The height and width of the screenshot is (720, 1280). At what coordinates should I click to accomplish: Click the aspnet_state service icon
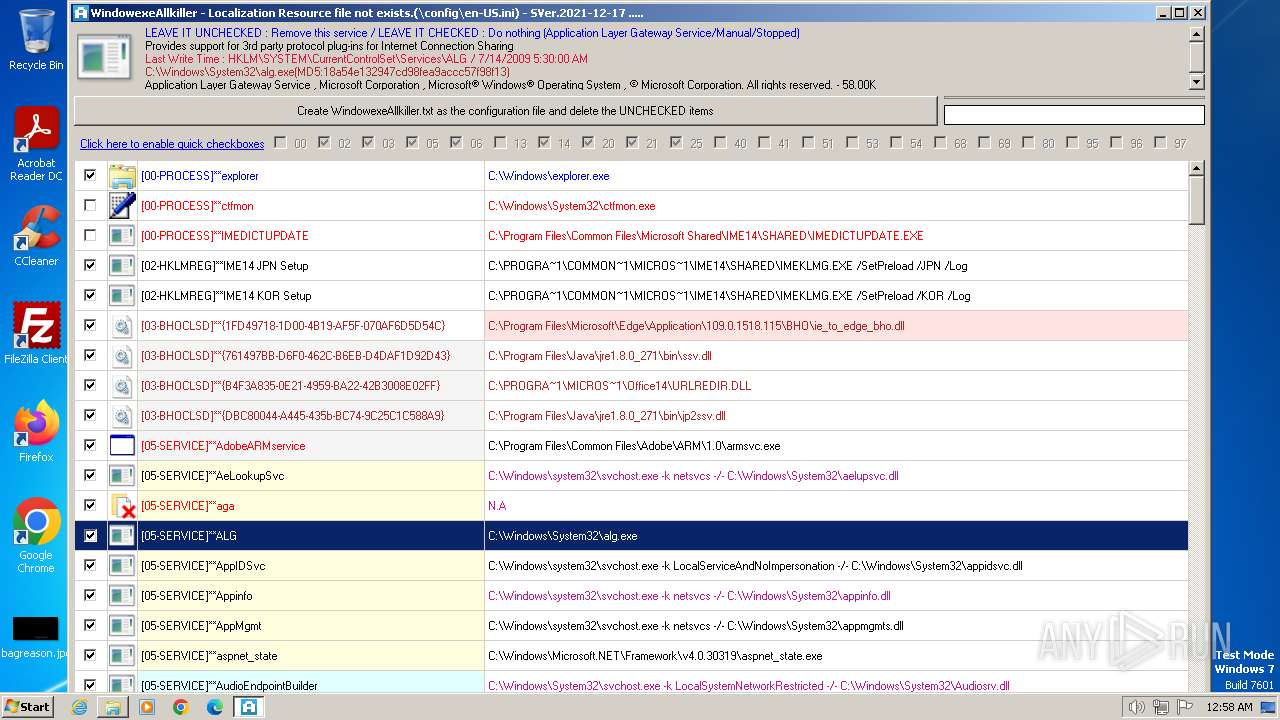pos(122,656)
